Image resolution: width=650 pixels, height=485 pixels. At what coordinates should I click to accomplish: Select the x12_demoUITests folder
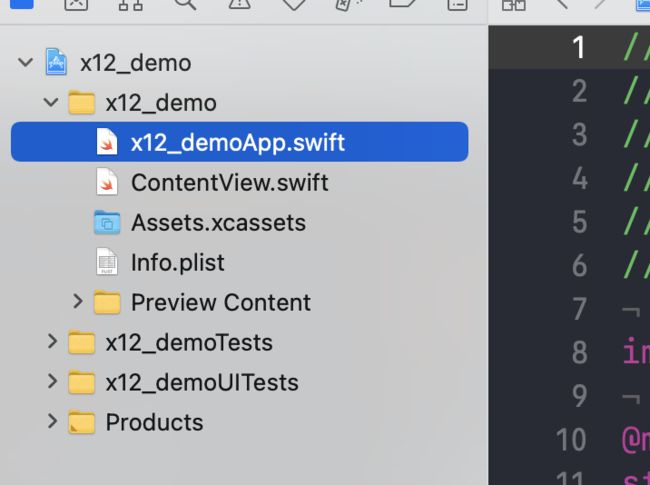pos(240,382)
